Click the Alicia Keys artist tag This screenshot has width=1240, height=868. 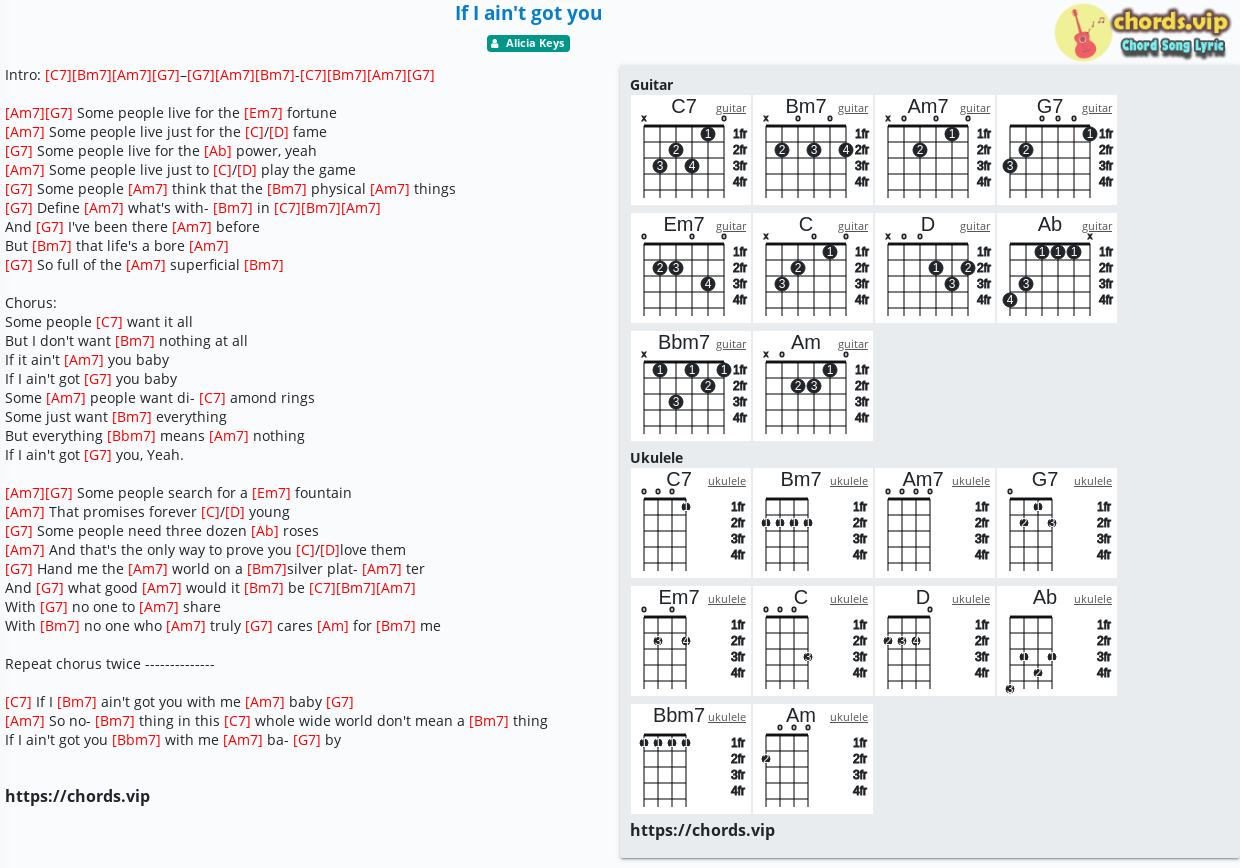pyautogui.click(x=528, y=43)
